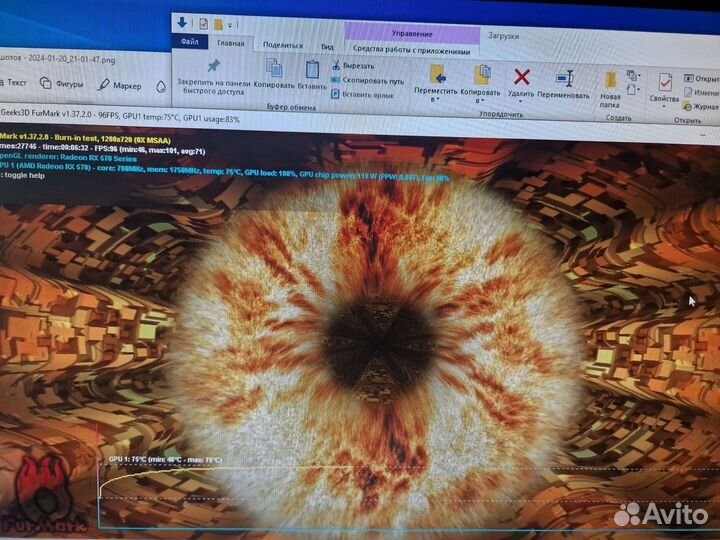The height and width of the screenshot is (540, 720).
Task: Select the Управление contextual tab
Action: pos(412,34)
